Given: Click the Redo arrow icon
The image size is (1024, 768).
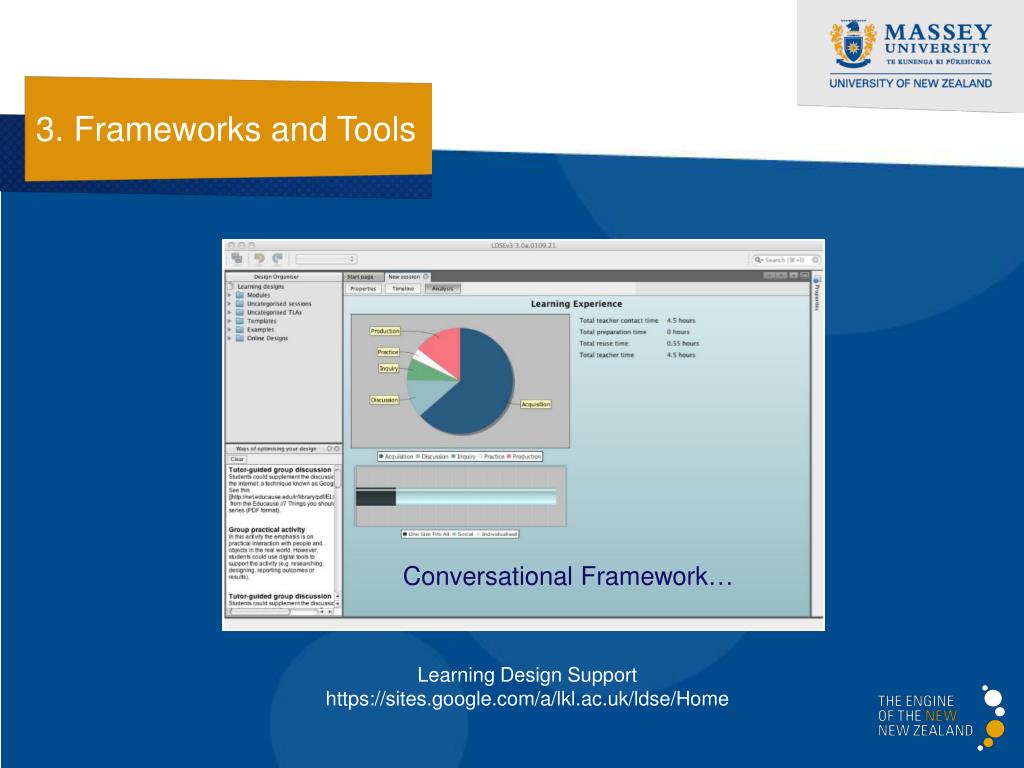Looking at the screenshot, I should click(x=278, y=259).
